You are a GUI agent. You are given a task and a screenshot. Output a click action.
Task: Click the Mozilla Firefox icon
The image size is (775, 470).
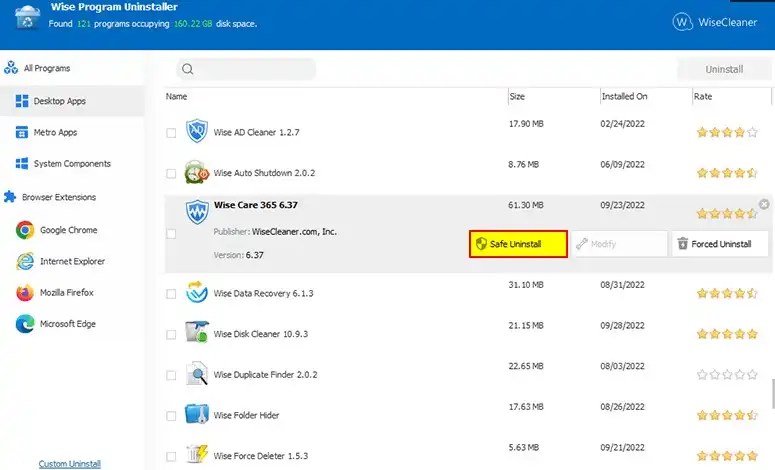(25, 293)
